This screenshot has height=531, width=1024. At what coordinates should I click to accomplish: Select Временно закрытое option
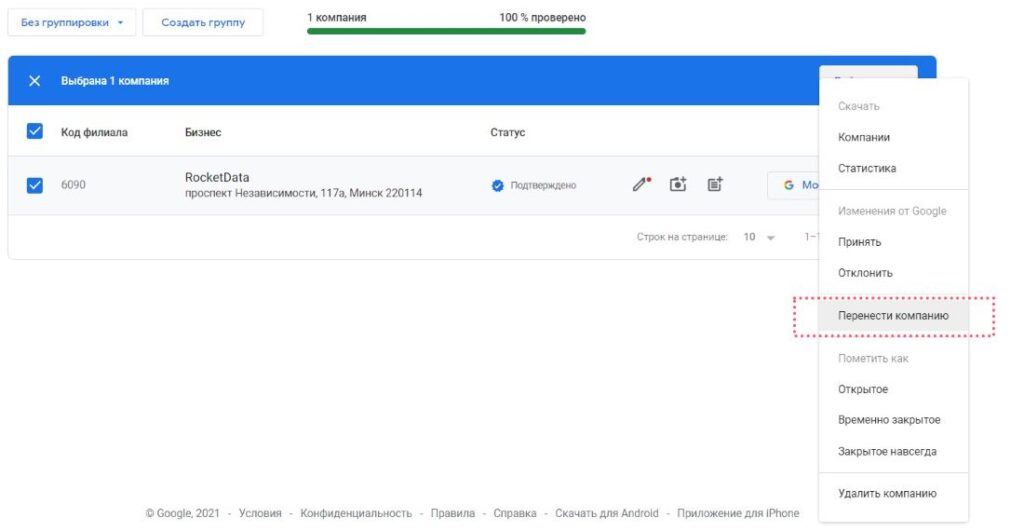(x=889, y=420)
